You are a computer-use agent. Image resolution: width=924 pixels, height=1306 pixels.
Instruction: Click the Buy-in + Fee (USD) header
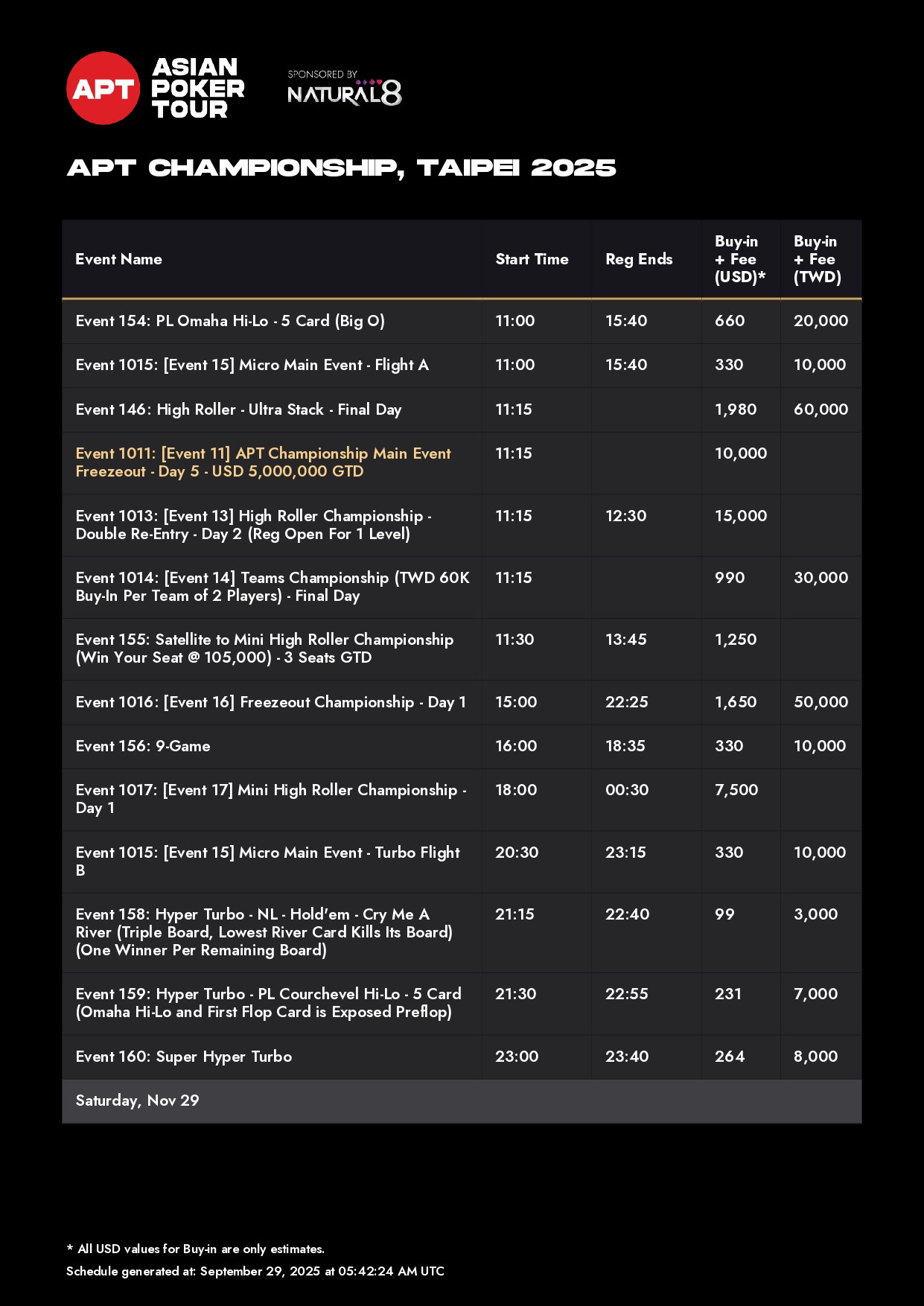[x=739, y=259]
